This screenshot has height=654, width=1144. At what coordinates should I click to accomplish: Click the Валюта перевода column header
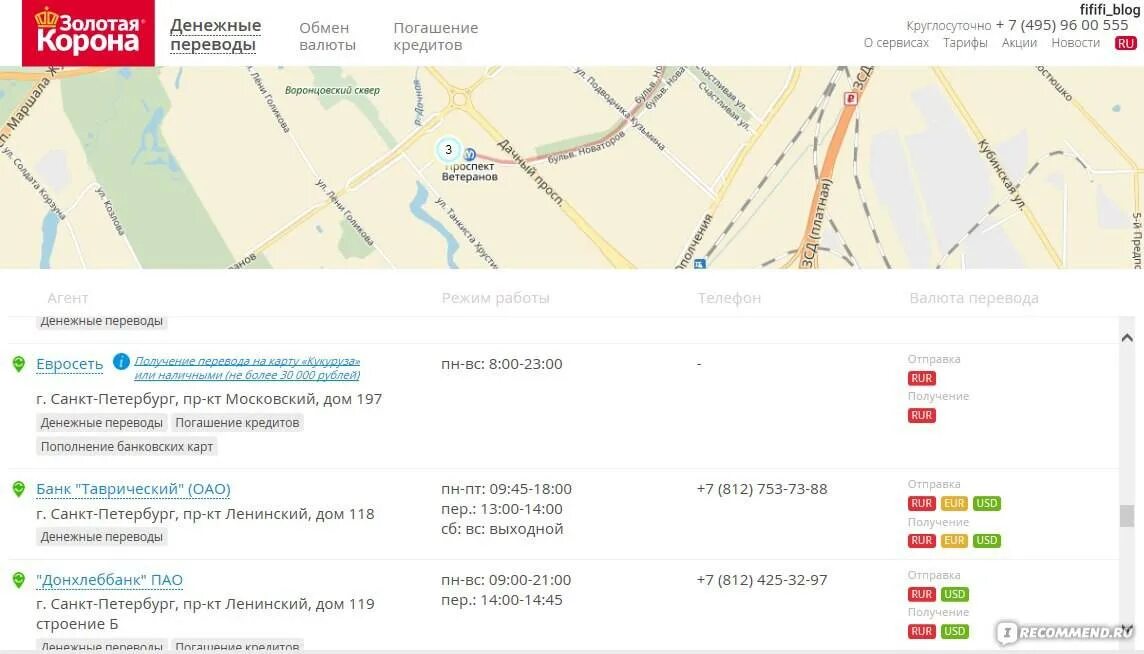[x=973, y=298]
